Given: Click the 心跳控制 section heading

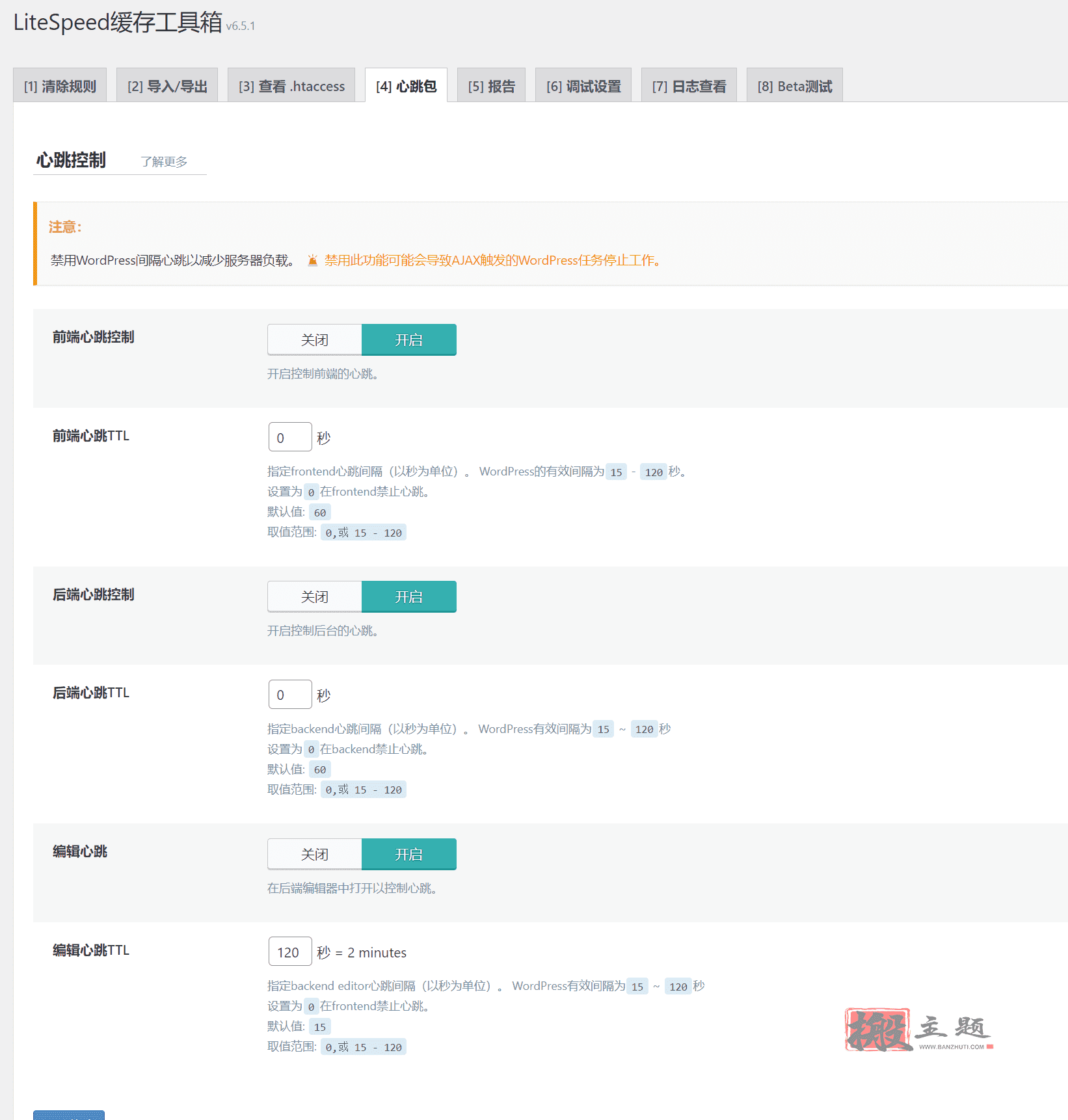Looking at the screenshot, I should pyautogui.click(x=71, y=160).
